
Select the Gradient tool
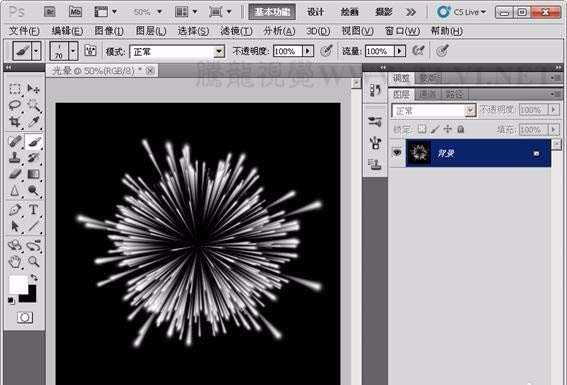point(34,174)
